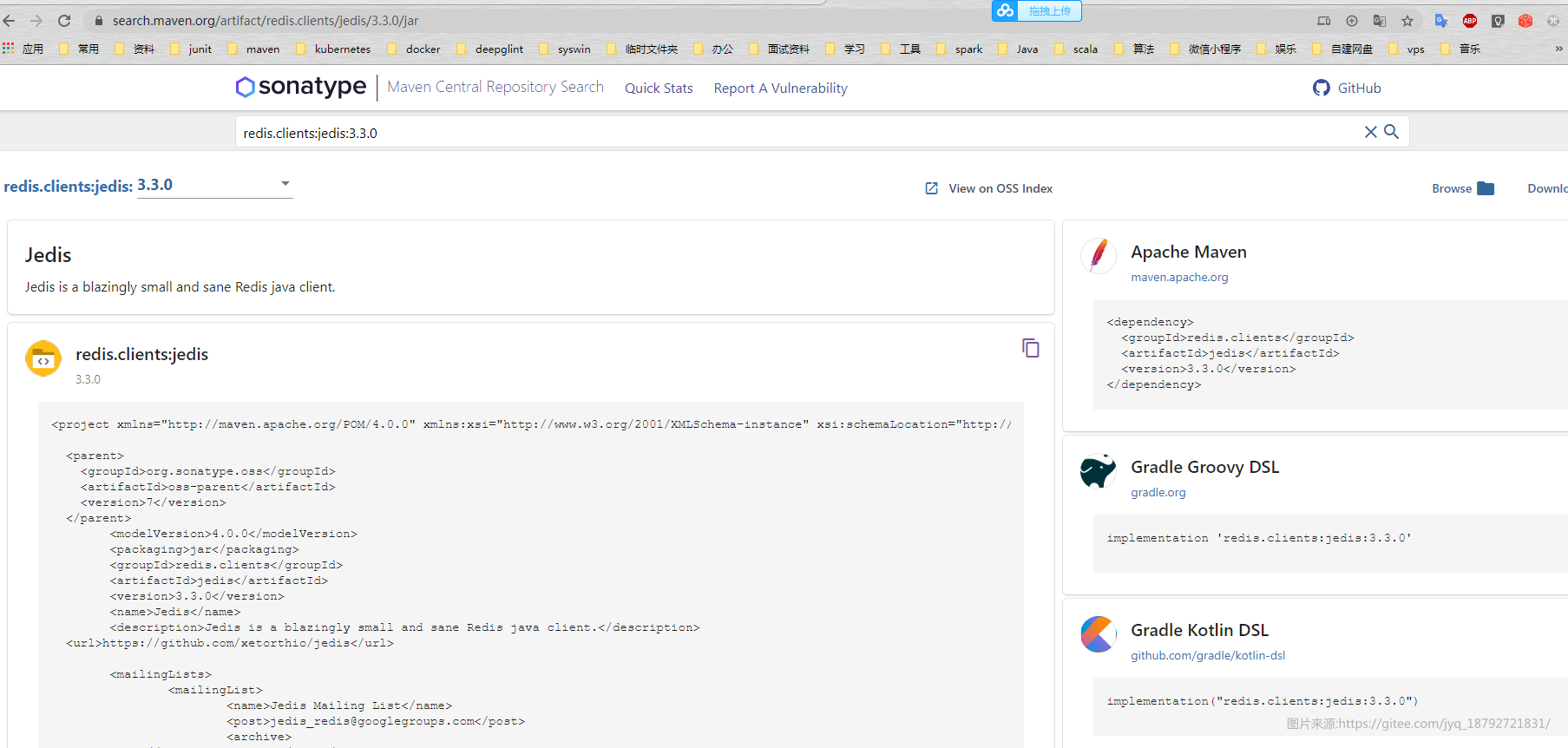
Task: Open the gradle.org link
Action: click(1158, 493)
